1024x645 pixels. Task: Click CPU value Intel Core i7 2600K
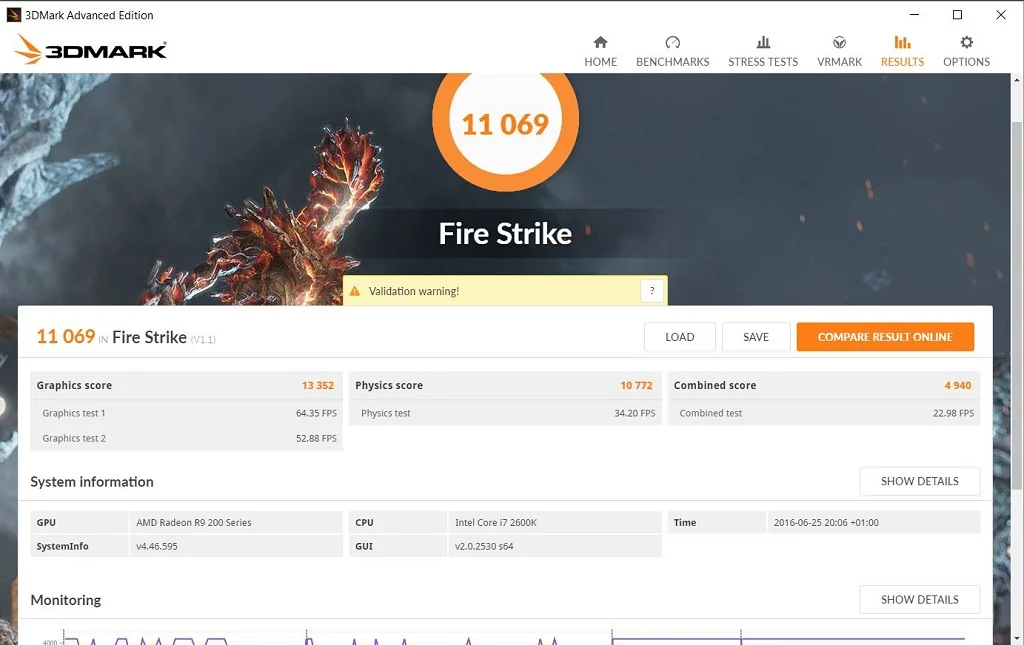[496, 522]
